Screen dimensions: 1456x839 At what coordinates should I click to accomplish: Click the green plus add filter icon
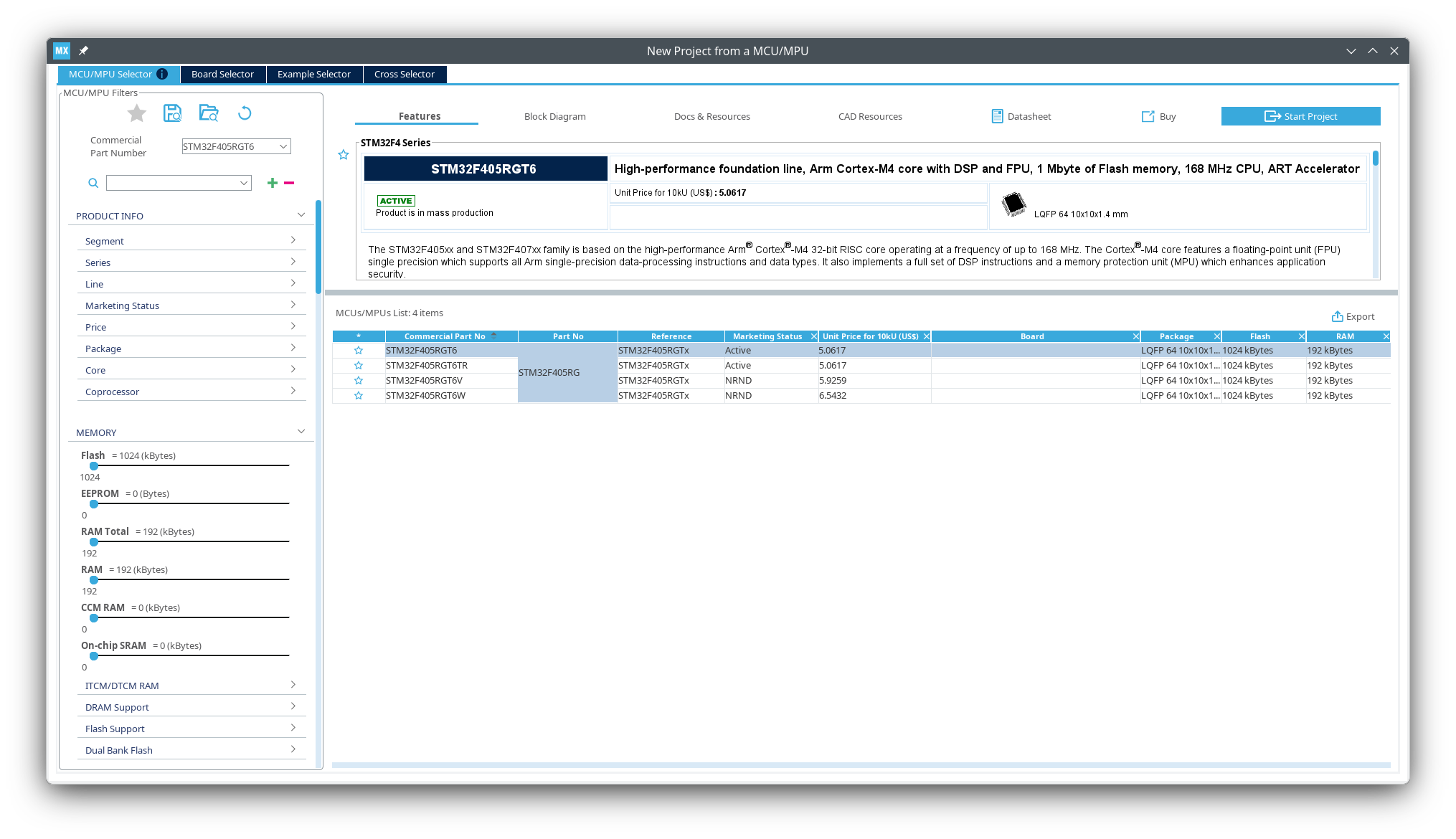[x=272, y=183]
